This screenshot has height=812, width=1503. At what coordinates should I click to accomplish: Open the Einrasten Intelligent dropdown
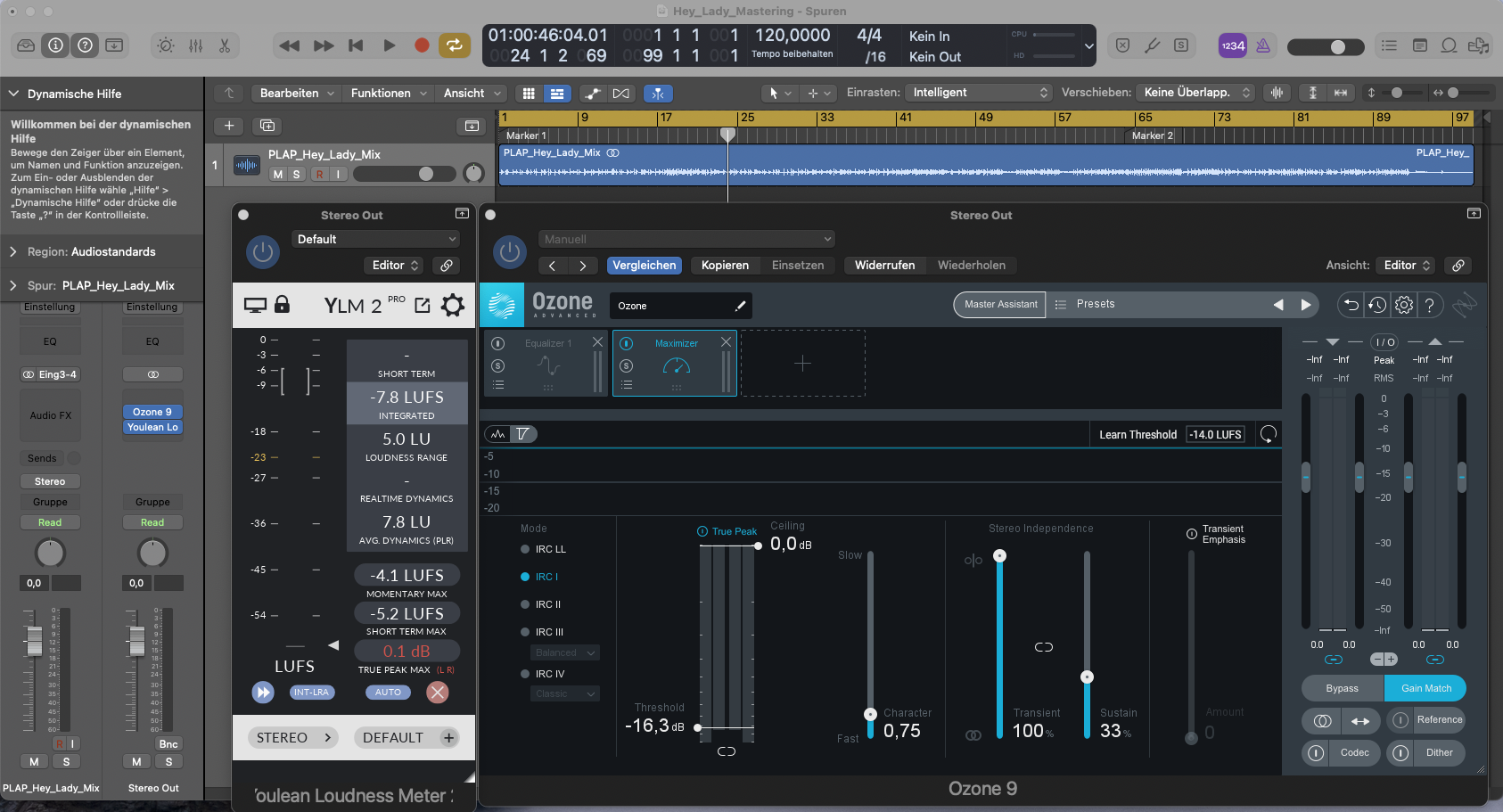tap(978, 93)
